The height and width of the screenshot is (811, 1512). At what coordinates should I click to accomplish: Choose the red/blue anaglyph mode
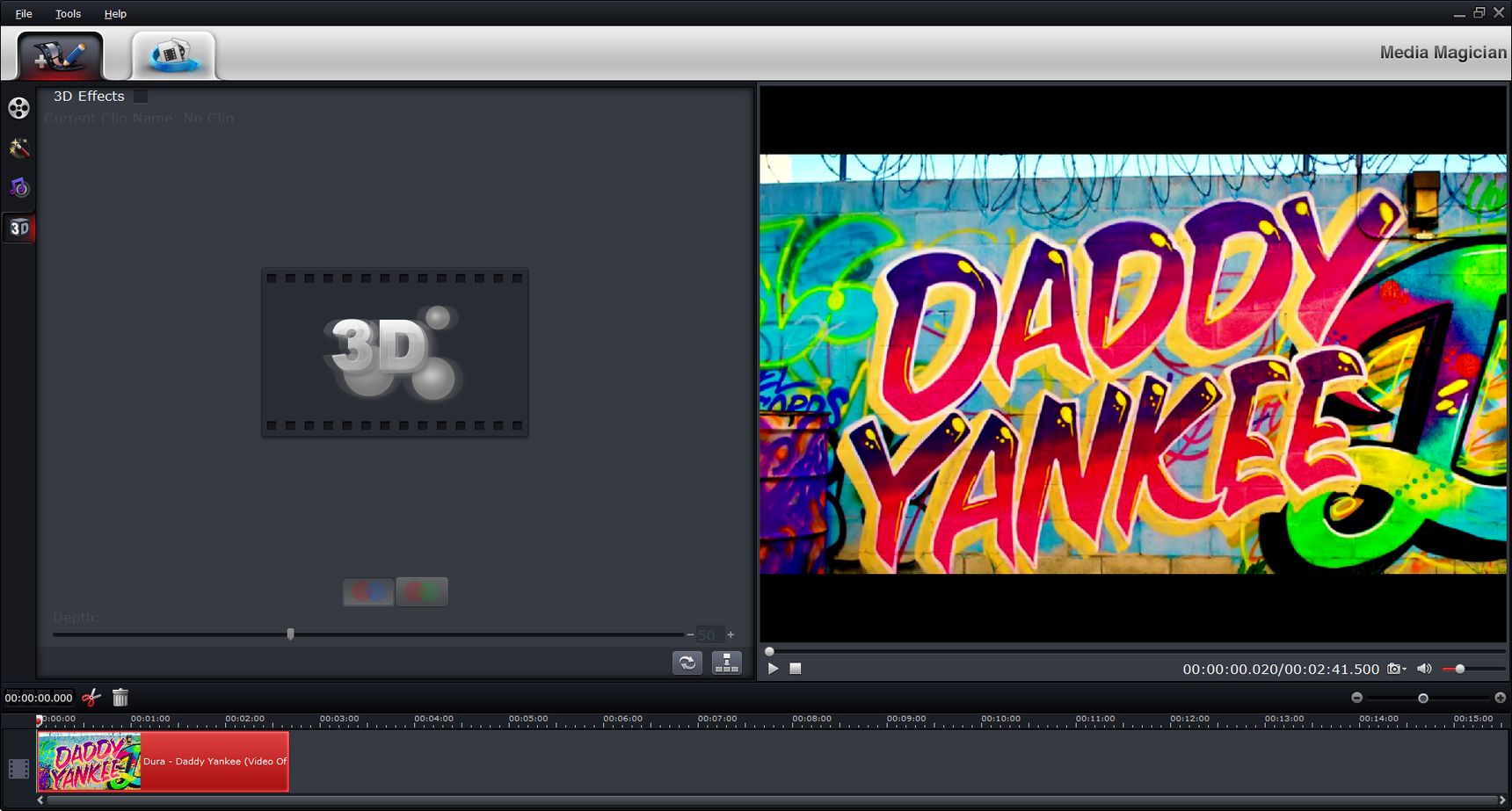(x=368, y=591)
